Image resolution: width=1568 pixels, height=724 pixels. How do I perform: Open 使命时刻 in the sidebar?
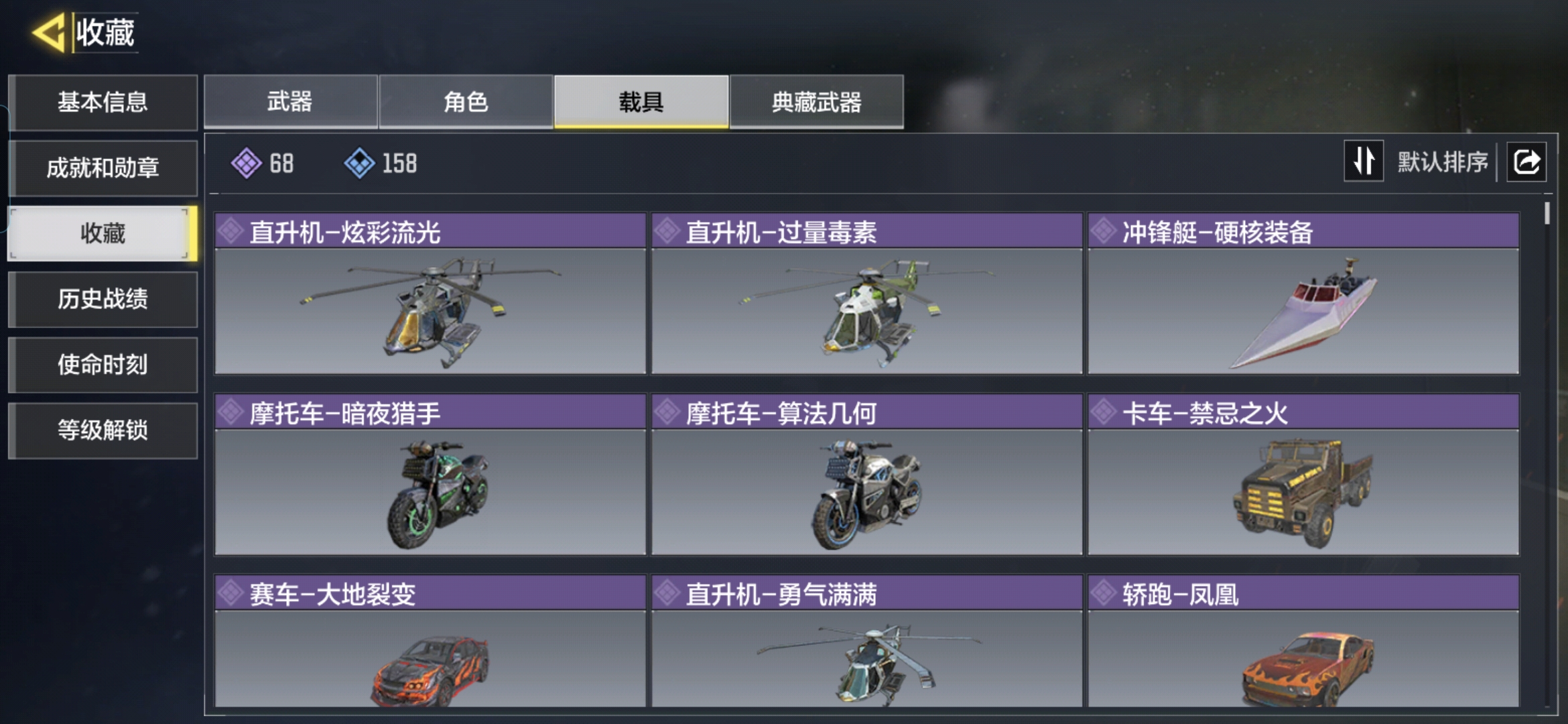[103, 365]
